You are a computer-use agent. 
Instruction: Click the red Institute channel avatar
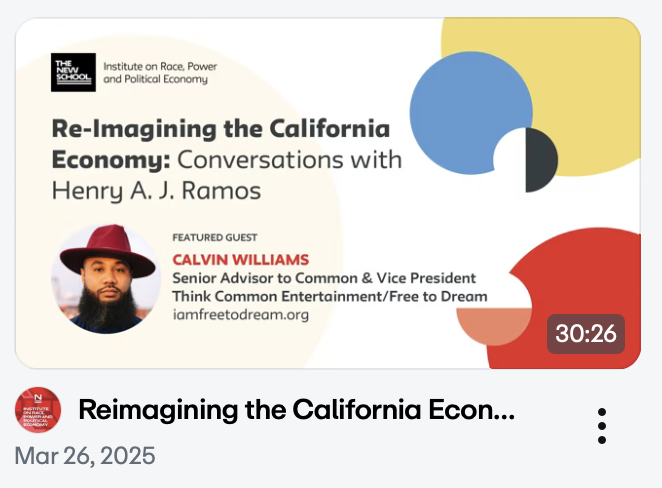click(38, 410)
